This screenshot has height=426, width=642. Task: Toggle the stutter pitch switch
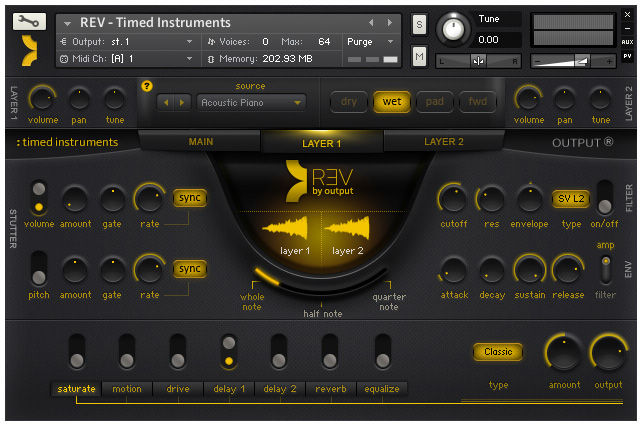[x=38, y=268]
